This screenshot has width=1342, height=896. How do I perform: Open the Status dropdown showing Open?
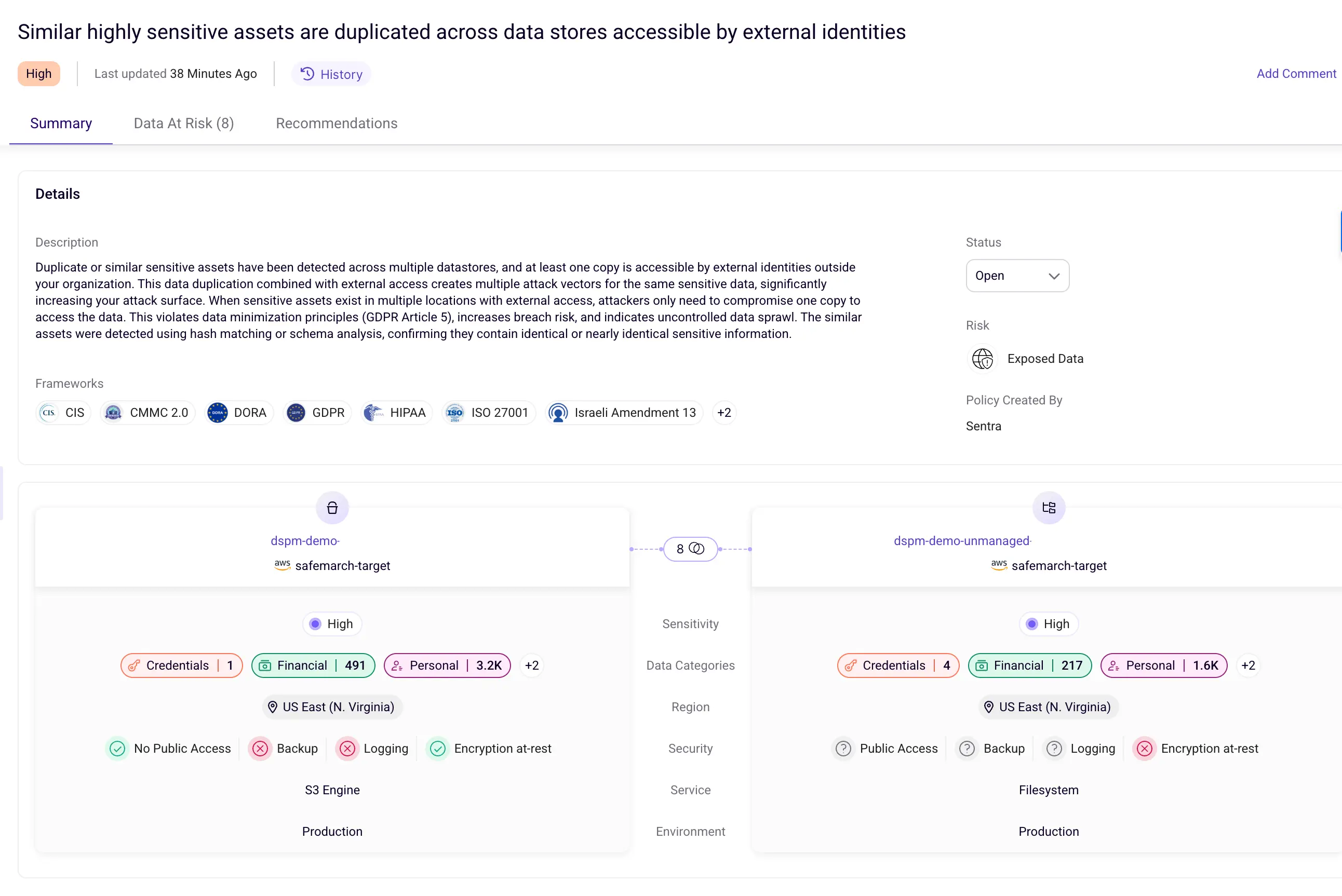tap(1017, 276)
